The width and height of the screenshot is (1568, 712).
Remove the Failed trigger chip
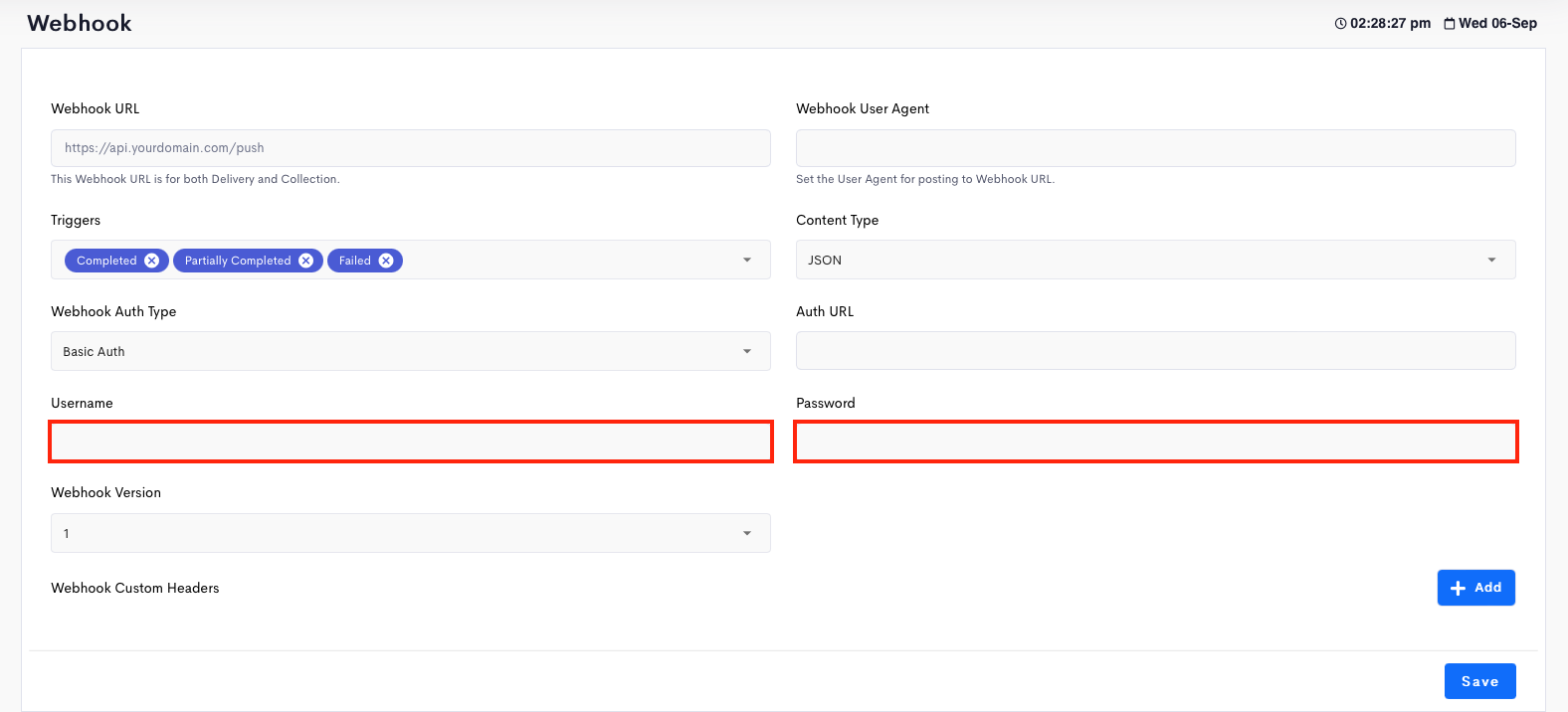(x=386, y=261)
